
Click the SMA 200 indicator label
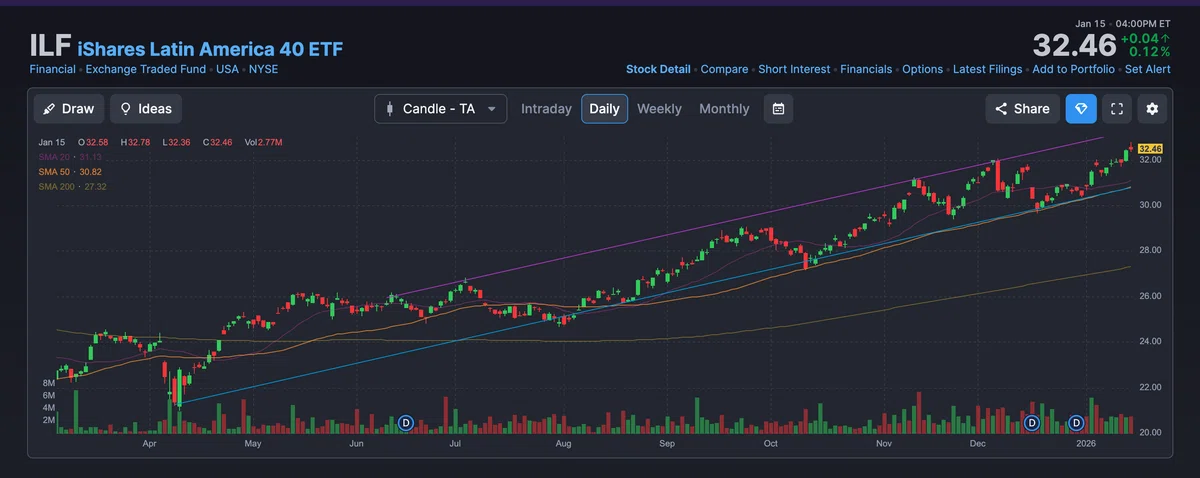[x=73, y=187]
